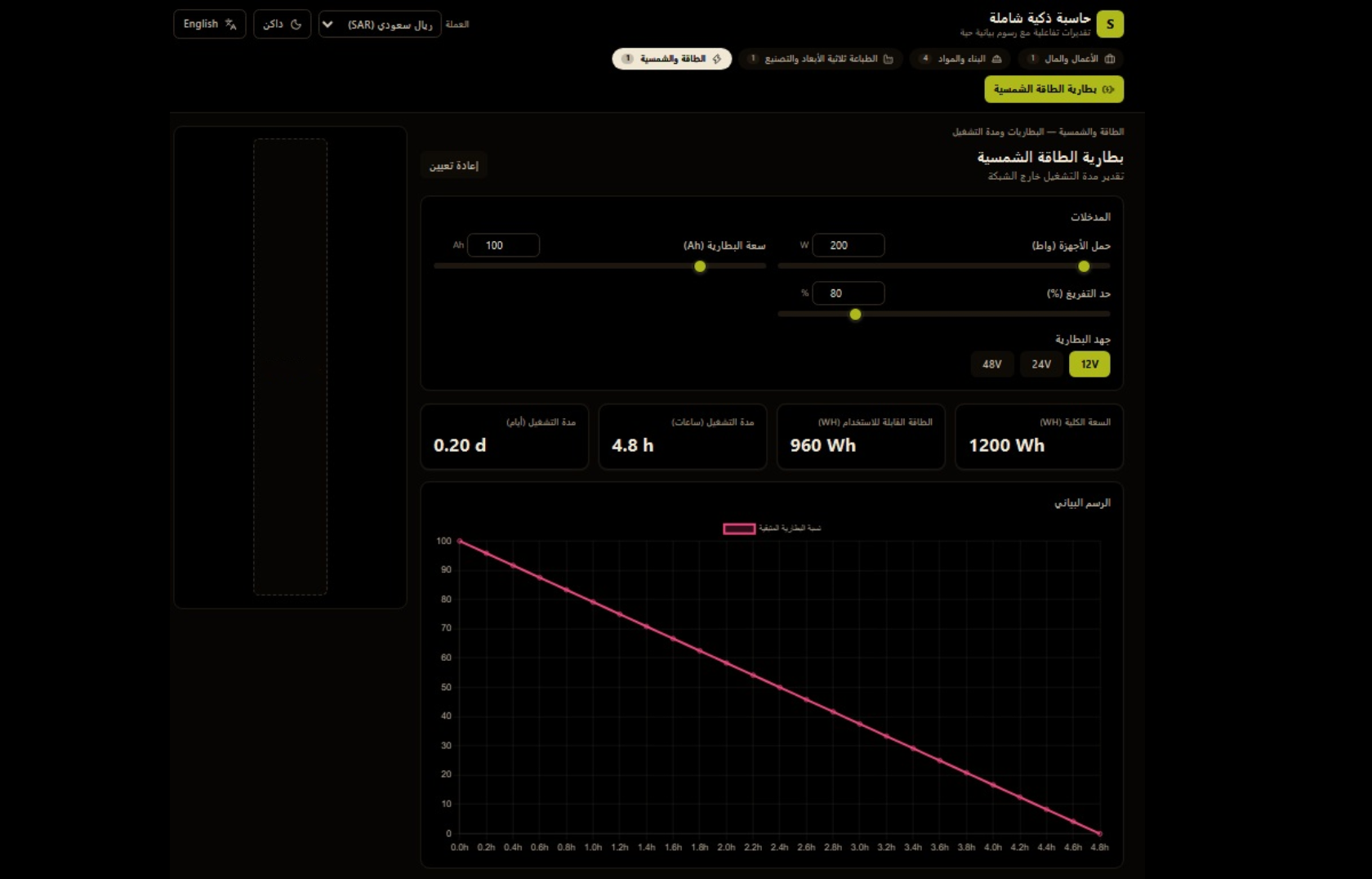Switch to the البناء والمواد category tab
This screenshot has height=879, width=1372.
pyautogui.click(x=960, y=59)
